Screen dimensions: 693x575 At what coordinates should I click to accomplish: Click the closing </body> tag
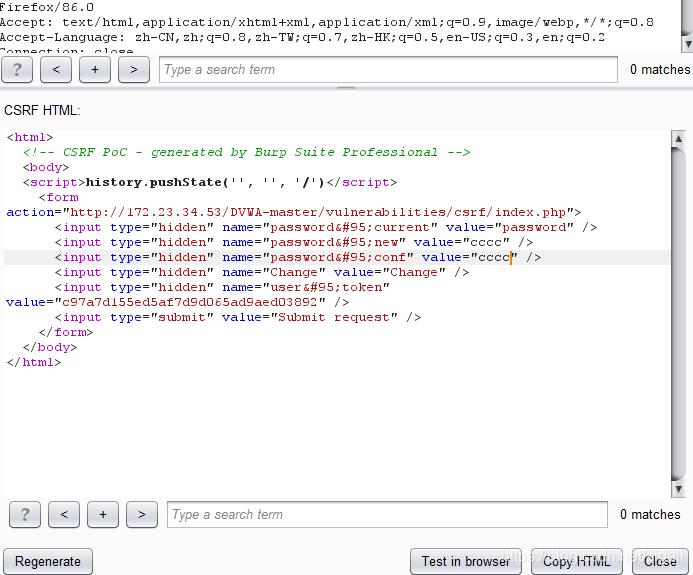click(x=50, y=347)
